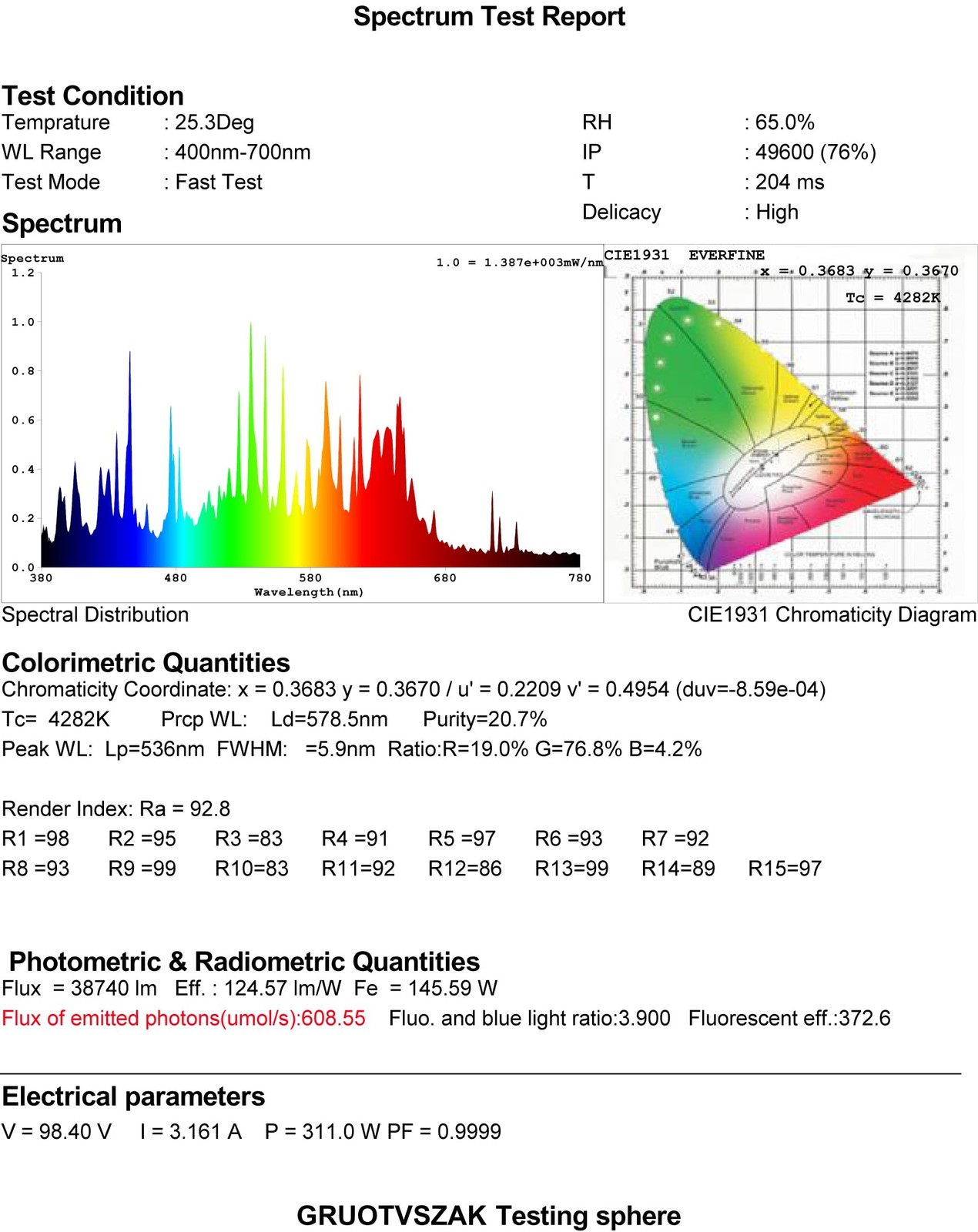Image resolution: width=978 pixels, height=1232 pixels.
Task: Select the R15=97 value
Action: (785, 869)
